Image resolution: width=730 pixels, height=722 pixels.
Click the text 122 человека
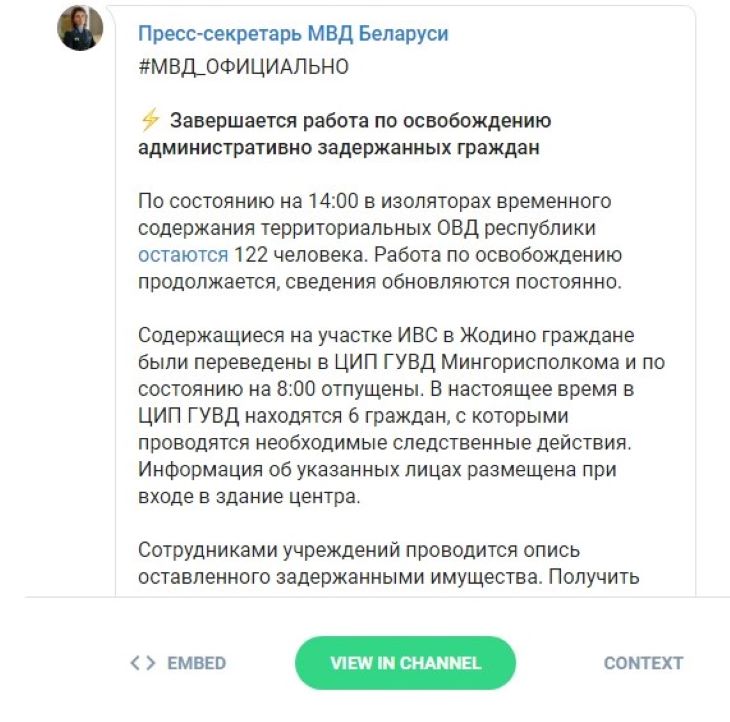point(283,255)
